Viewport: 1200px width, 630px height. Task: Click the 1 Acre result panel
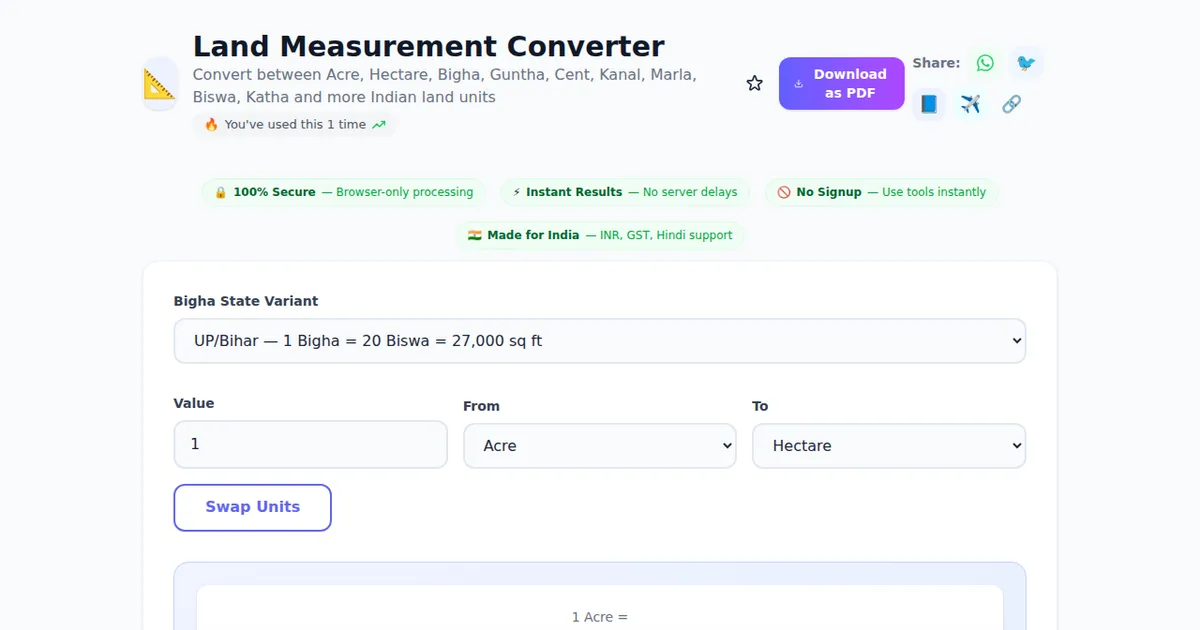[600, 610]
